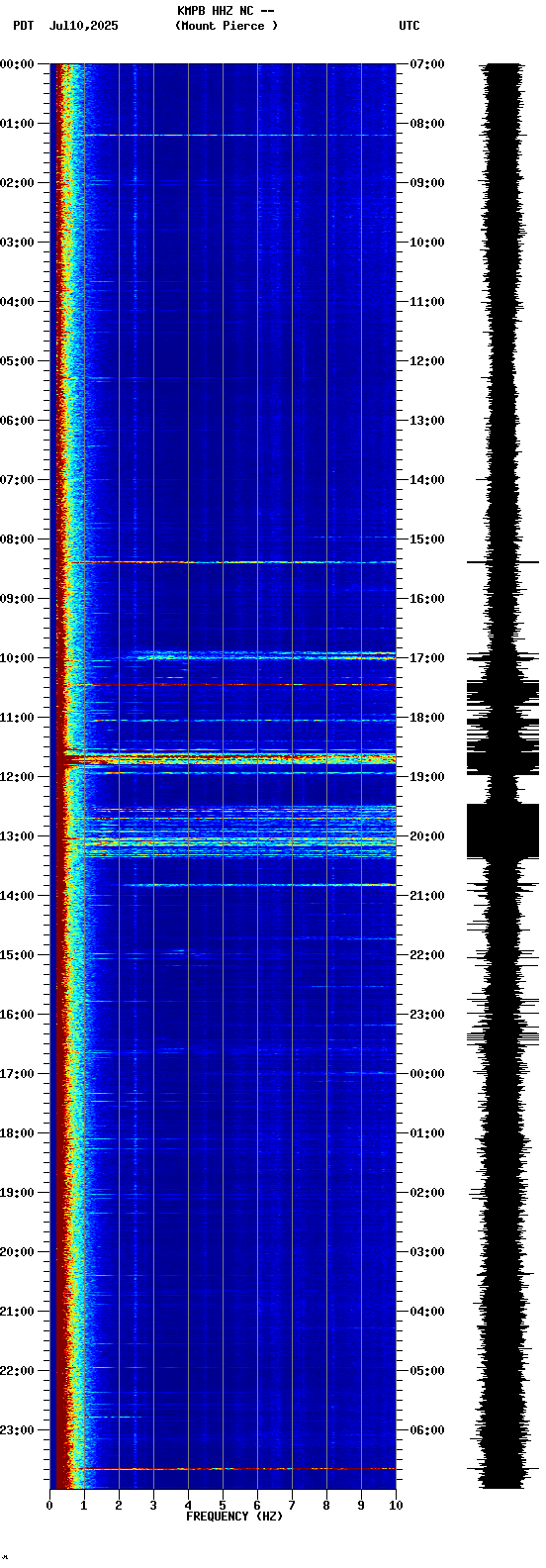Click the 2 Hz frequency tick label
Image resolution: width=546 pixels, height=1568 pixels.
pos(119,1506)
